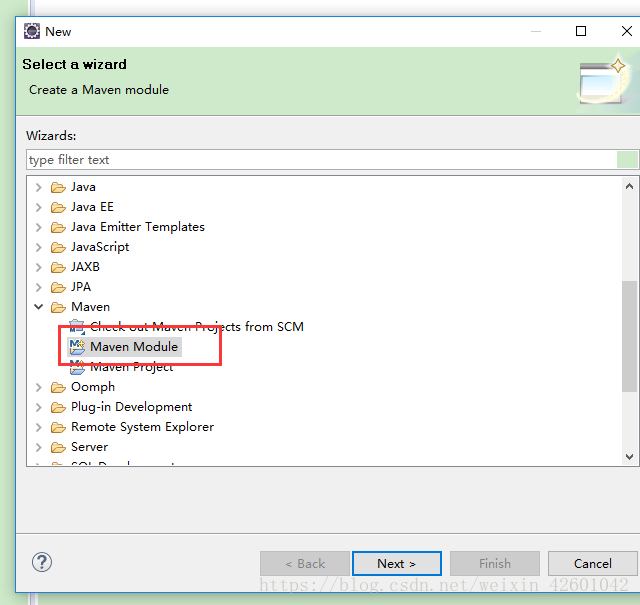This screenshot has width=640, height=605.
Task: Expand the Remote System Explorer category
Action: click(x=39, y=427)
